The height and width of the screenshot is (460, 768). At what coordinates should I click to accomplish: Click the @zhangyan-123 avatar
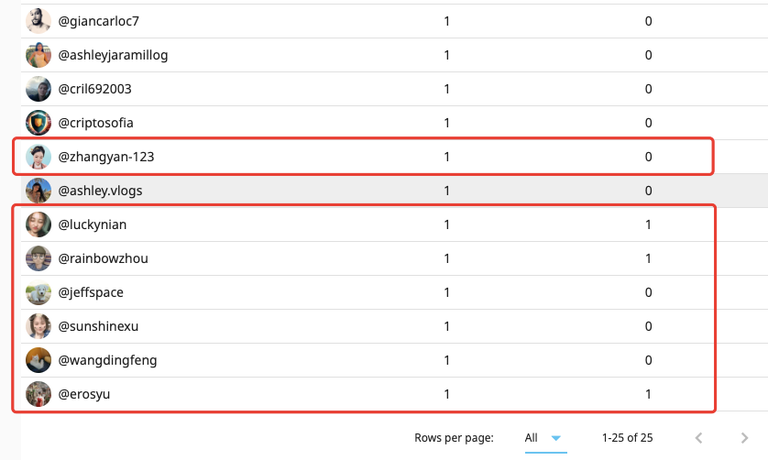38,156
